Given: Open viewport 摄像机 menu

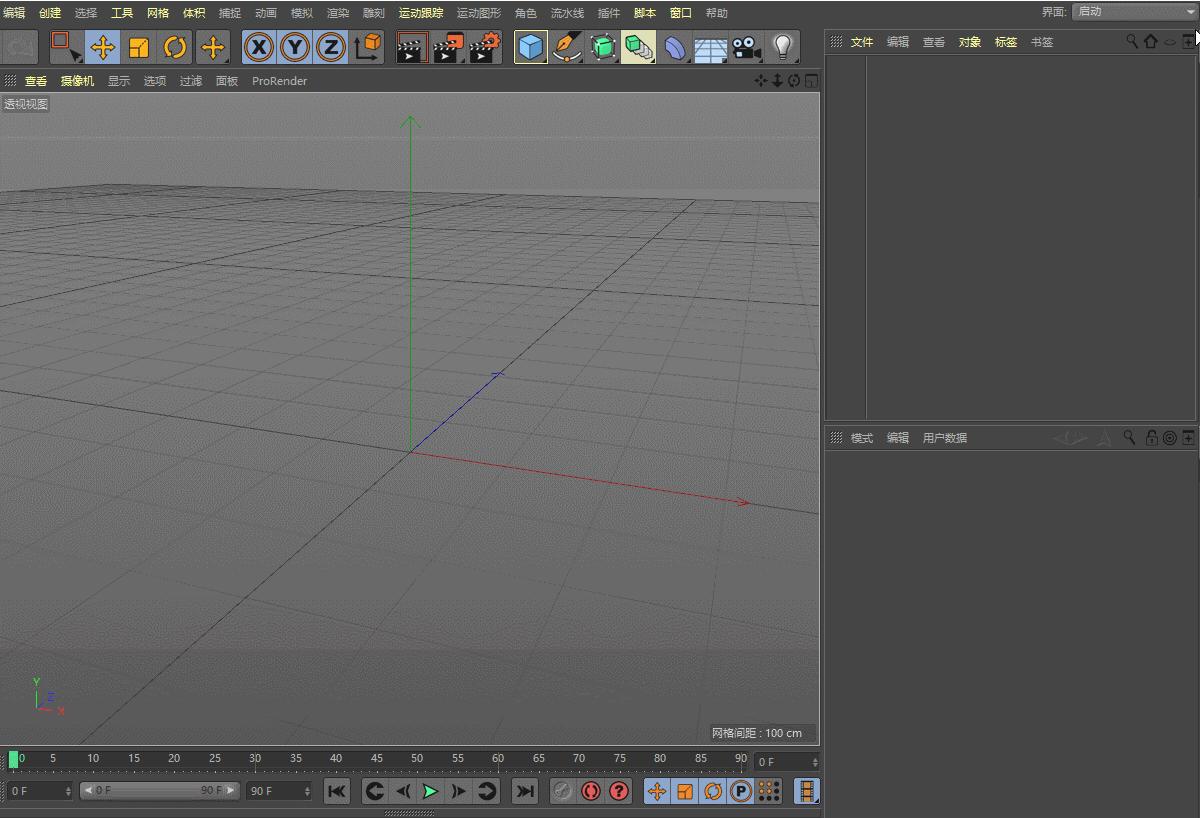Looking at the screenshot, I should (77, 81).
